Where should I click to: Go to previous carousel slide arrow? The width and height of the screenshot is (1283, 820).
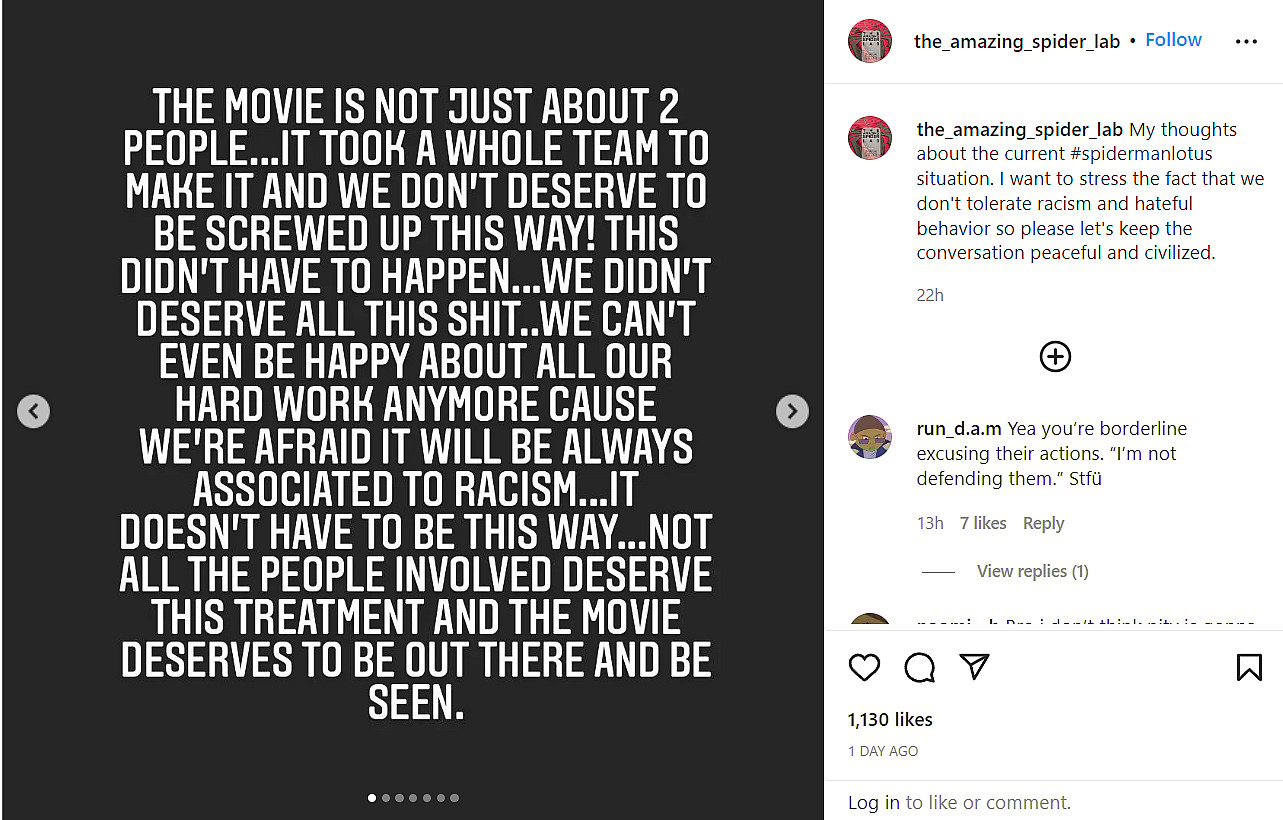(34, 411)
